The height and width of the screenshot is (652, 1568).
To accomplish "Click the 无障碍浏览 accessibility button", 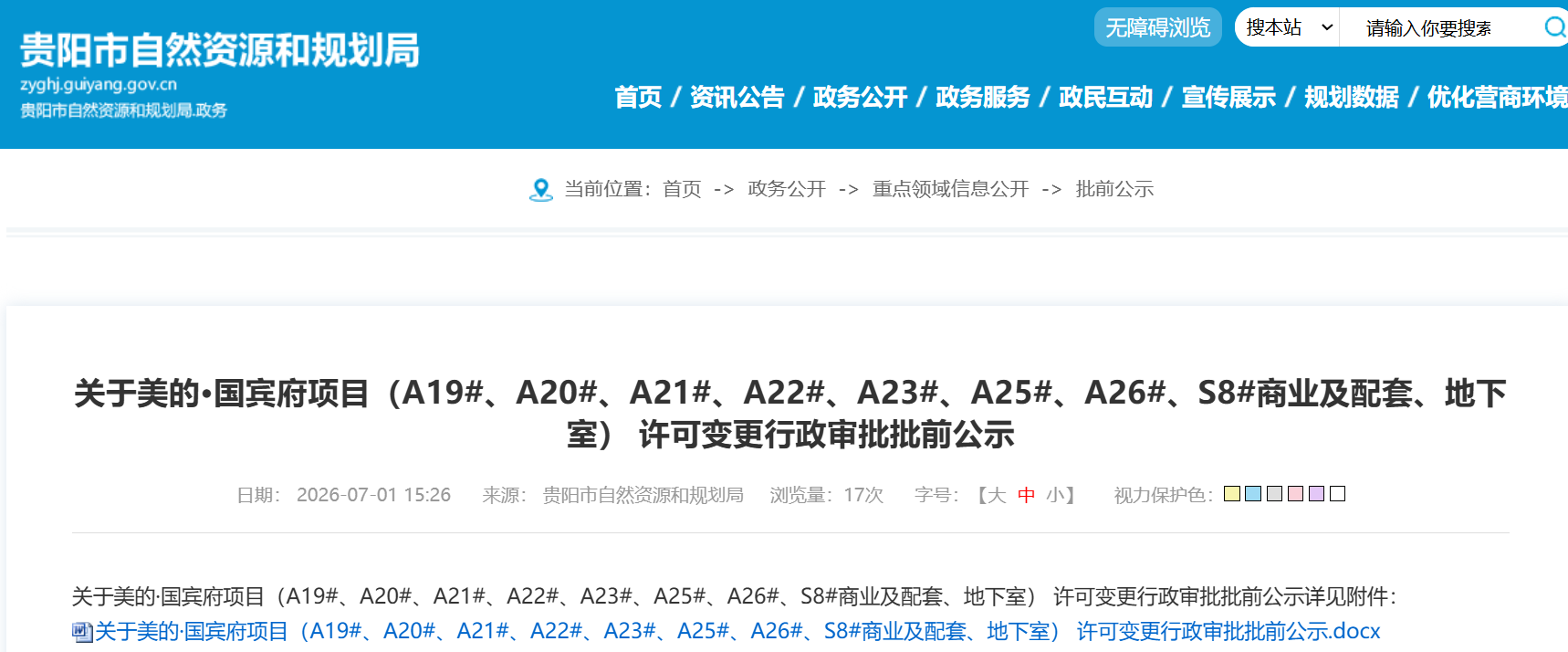I will [1157, 27].
